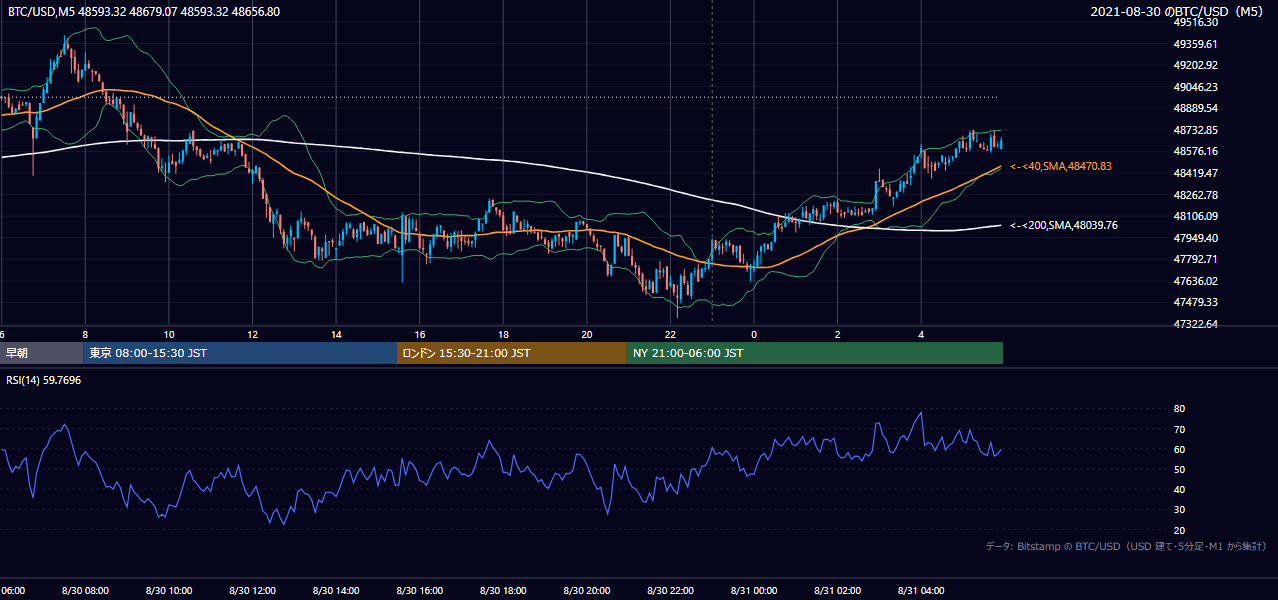Click the BTC/USD,M5 OHLC header text
The image size is (1278, 600).
(x=144, y=12)
